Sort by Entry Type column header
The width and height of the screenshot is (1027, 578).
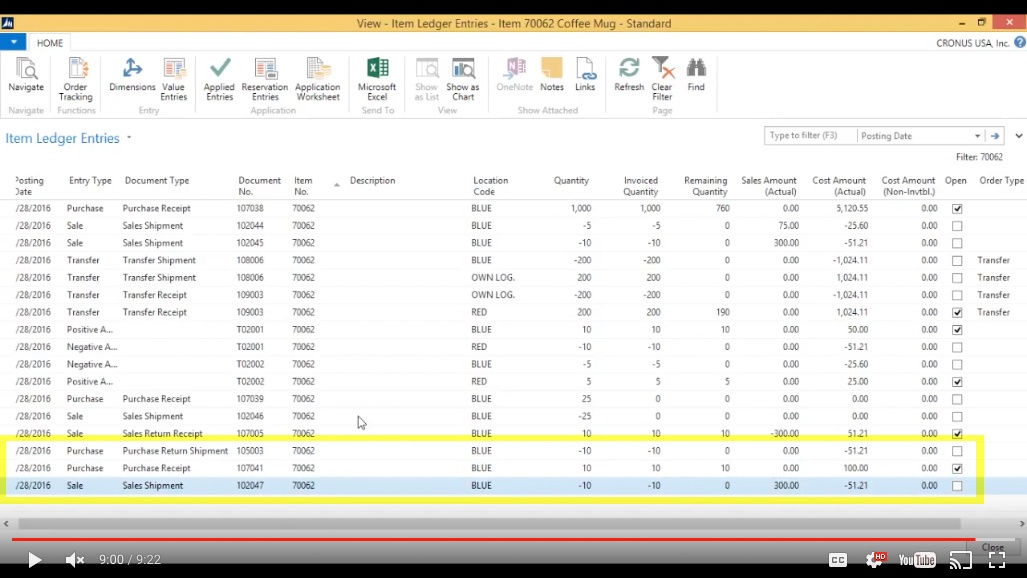pyautogui.click(x=90, y=180)
